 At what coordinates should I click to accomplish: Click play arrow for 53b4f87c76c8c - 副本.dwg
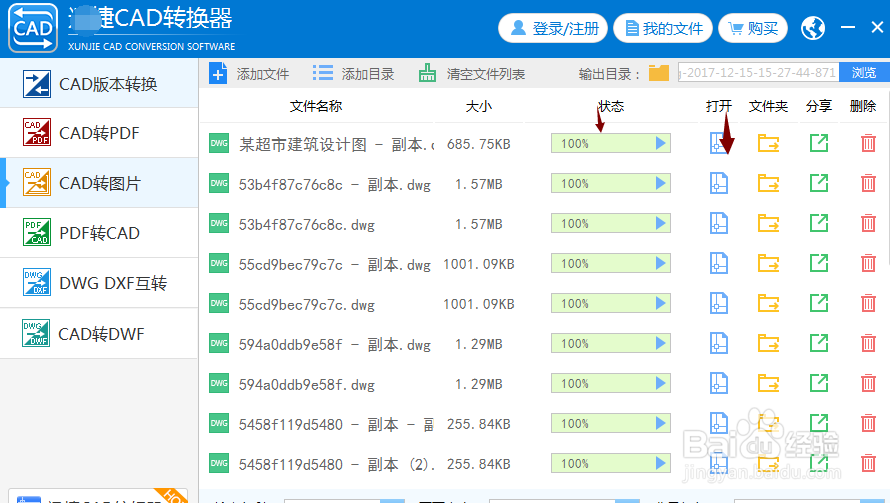660,183
